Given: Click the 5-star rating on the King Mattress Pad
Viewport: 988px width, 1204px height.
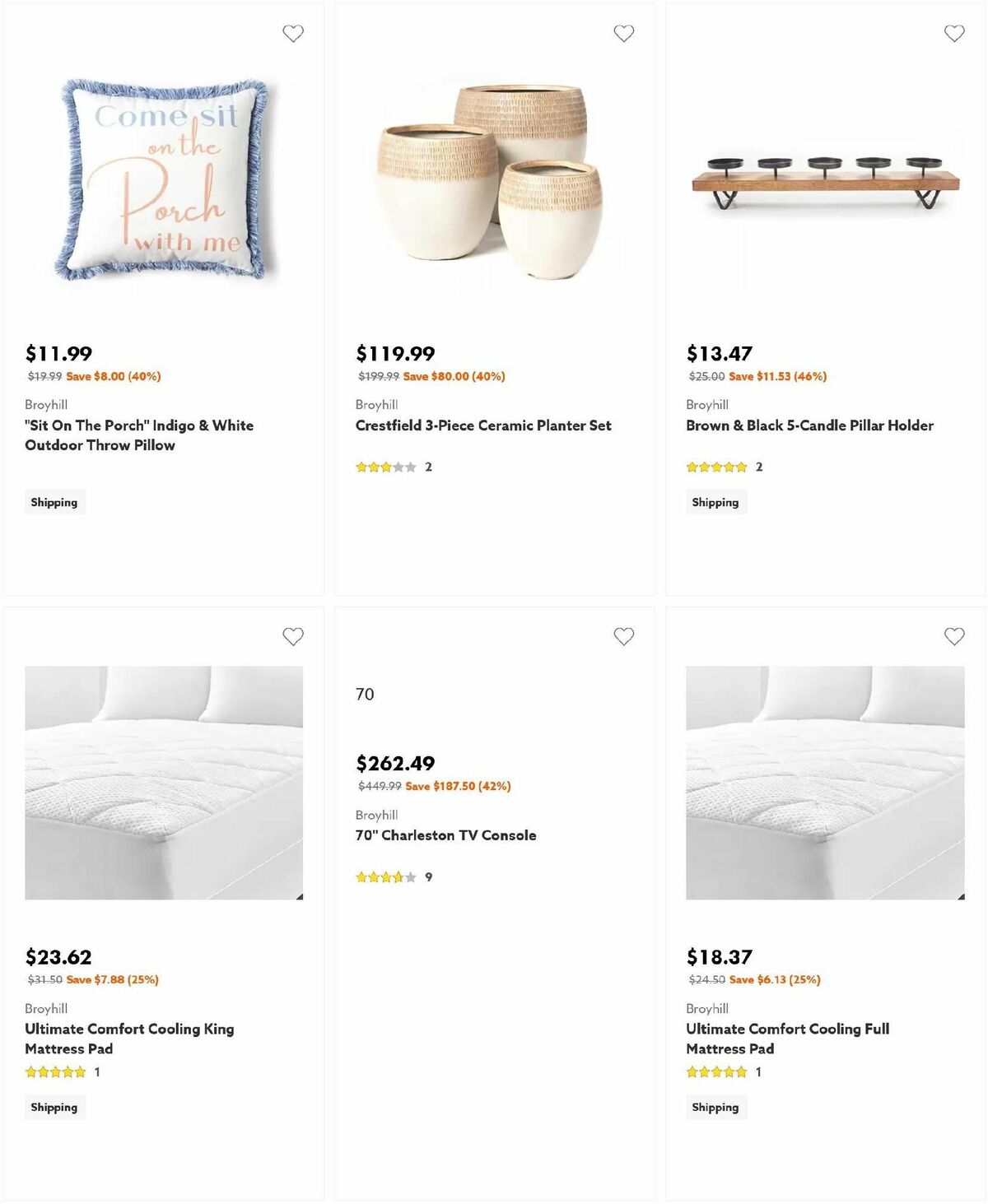Looking at the screenshot, I should [54, 1072].
